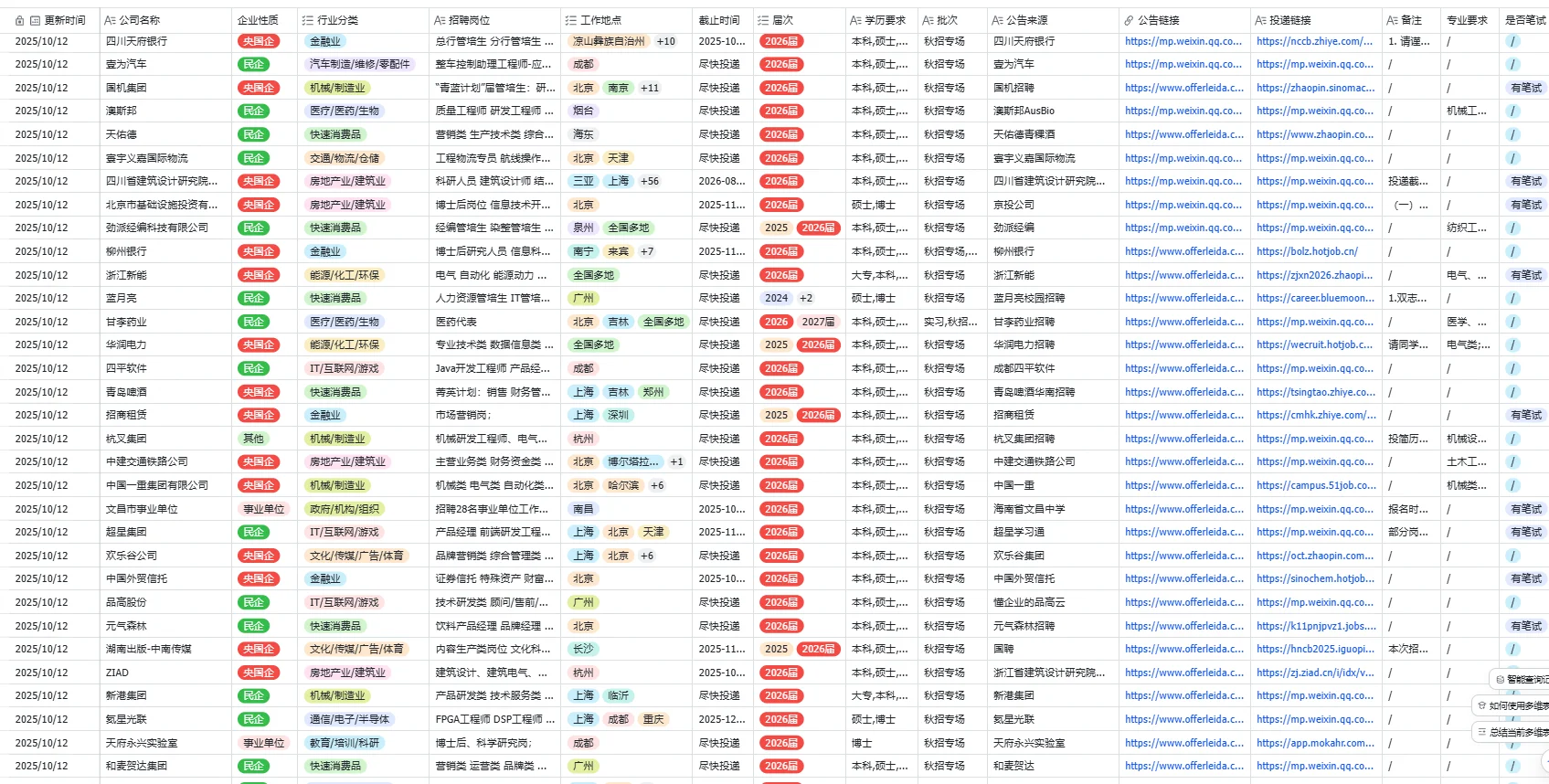Select the 劲派经编科技有限公司 company cell
This screenshot has width=1549, height=784.
[x=165, y=228]
